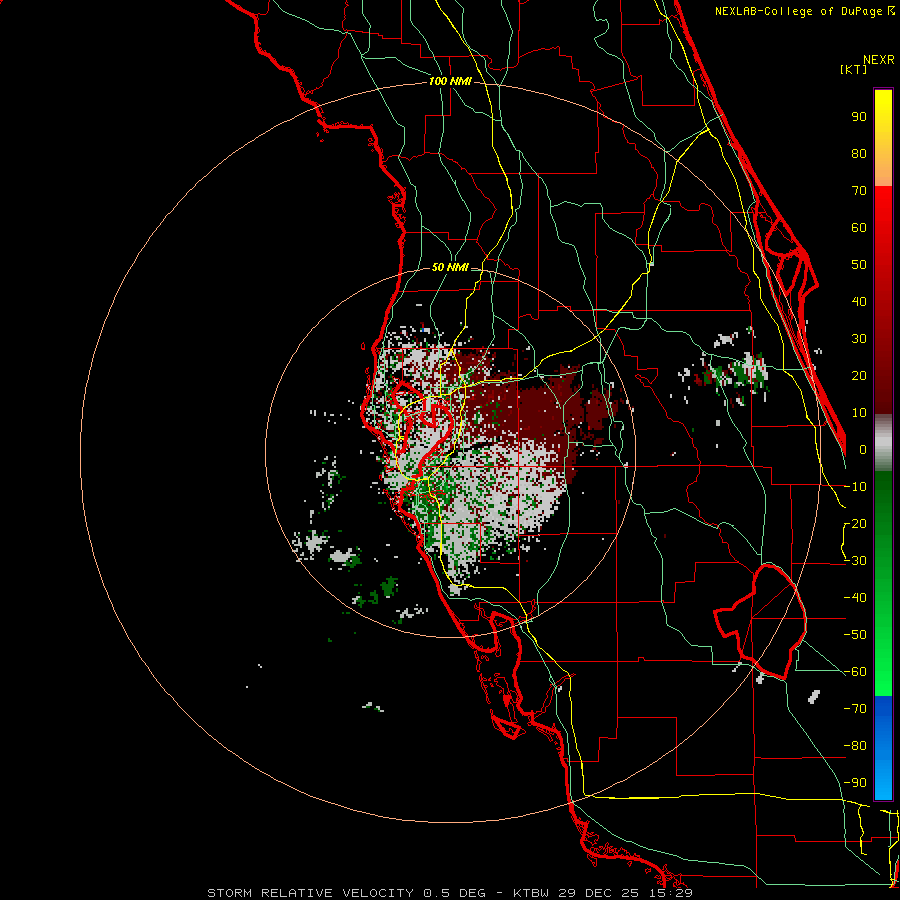Click the positive 30 value on color scale
900x900 pixels.
859,339
